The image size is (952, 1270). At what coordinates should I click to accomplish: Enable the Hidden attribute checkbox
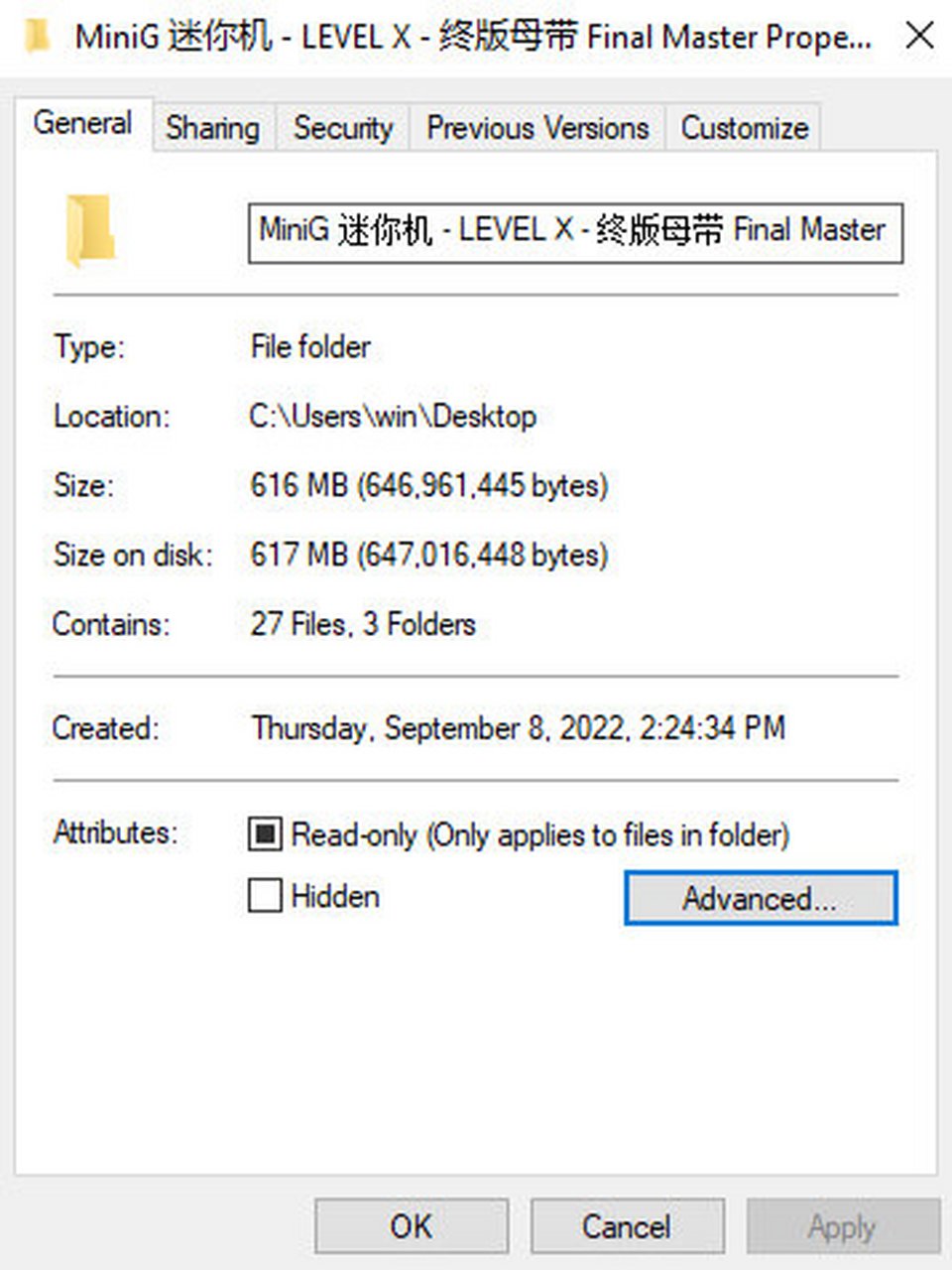[265, 896]
